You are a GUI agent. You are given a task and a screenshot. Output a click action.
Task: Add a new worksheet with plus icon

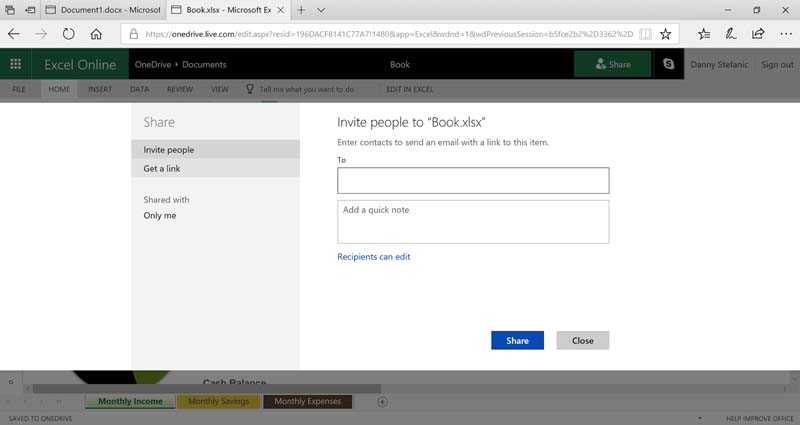click(x=382, y=402)
